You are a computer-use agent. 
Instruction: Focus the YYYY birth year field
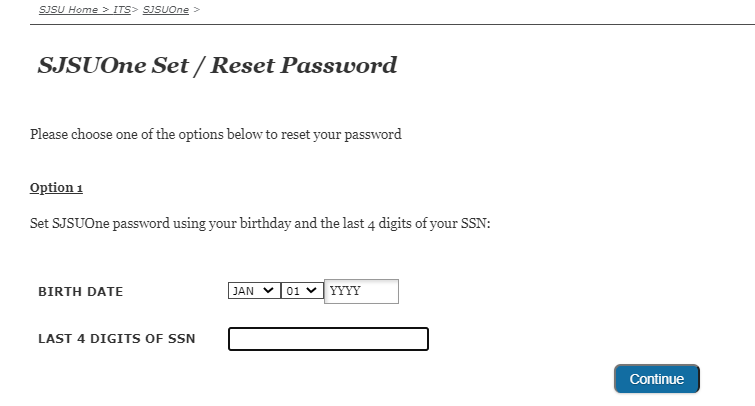coord(362,291)
